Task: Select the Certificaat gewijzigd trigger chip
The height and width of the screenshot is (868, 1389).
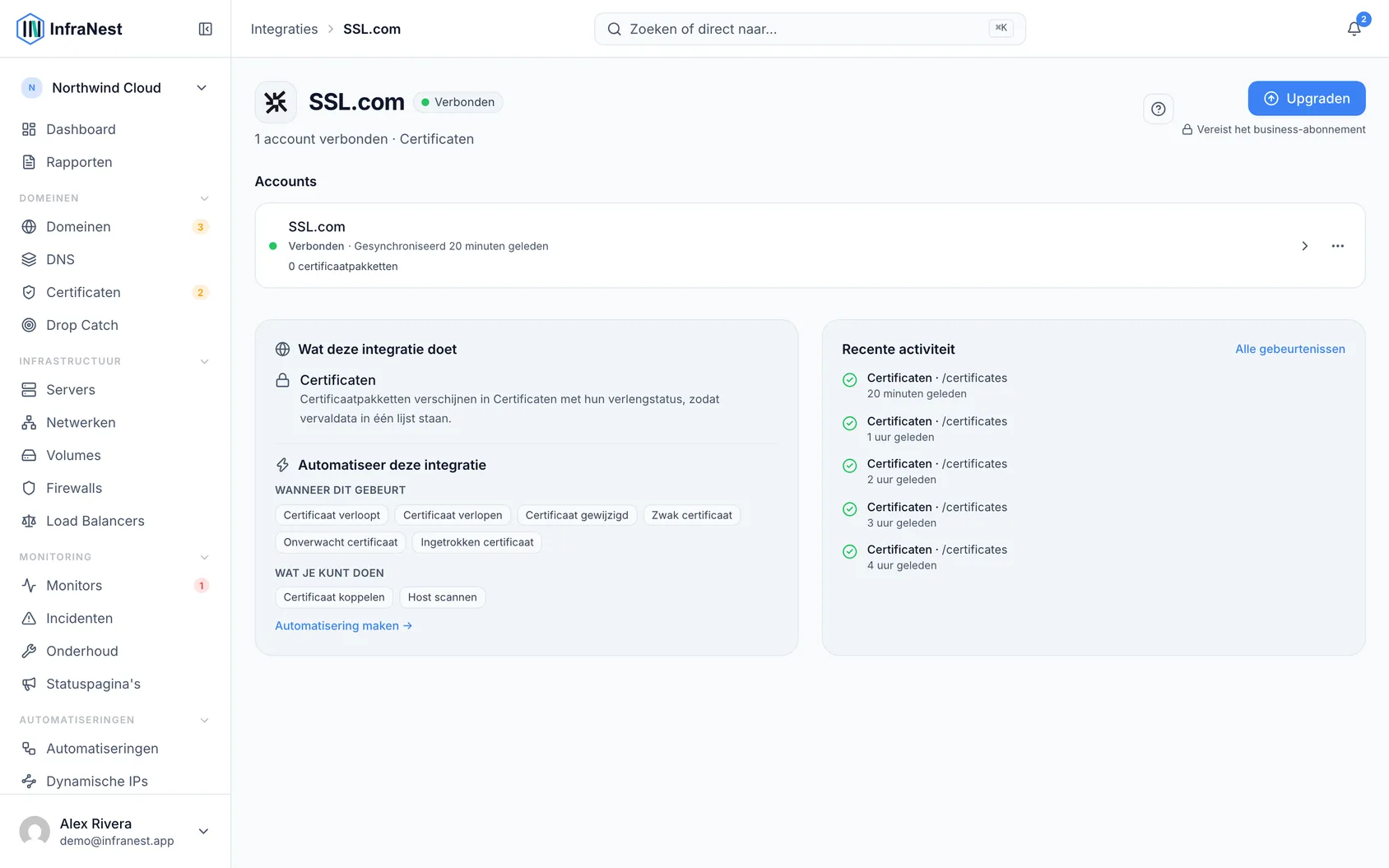Action: 577,515
